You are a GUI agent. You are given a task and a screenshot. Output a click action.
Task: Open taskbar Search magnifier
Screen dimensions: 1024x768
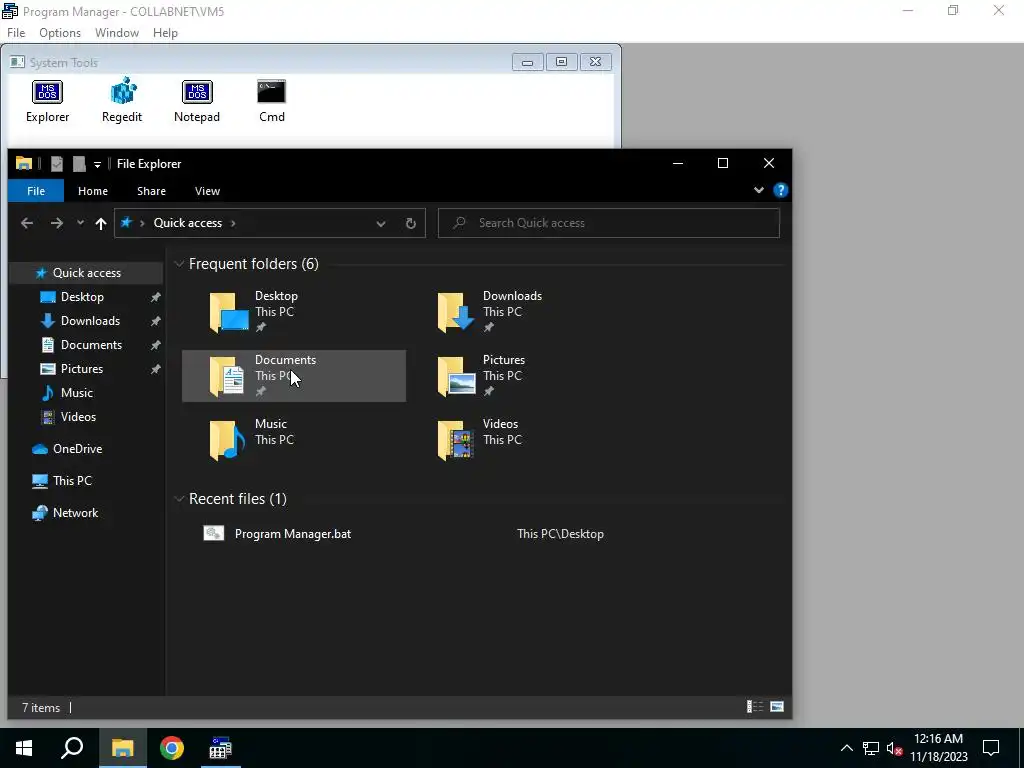72,748
